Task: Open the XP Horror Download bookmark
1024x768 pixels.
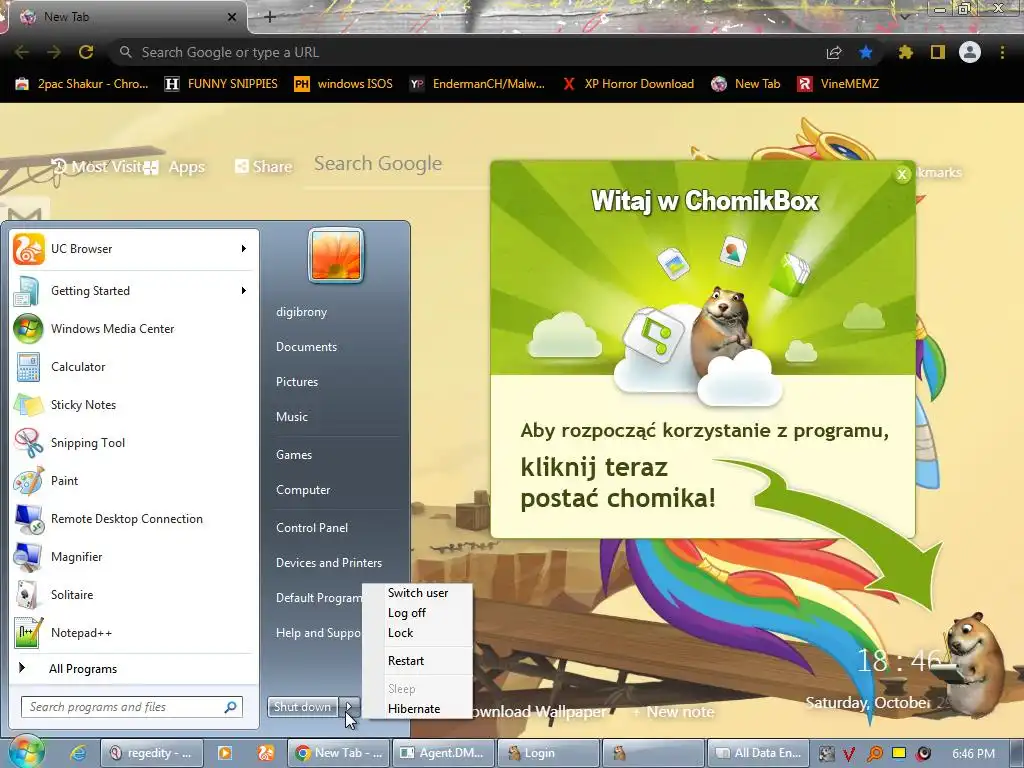Action: (x=628, y=84)
